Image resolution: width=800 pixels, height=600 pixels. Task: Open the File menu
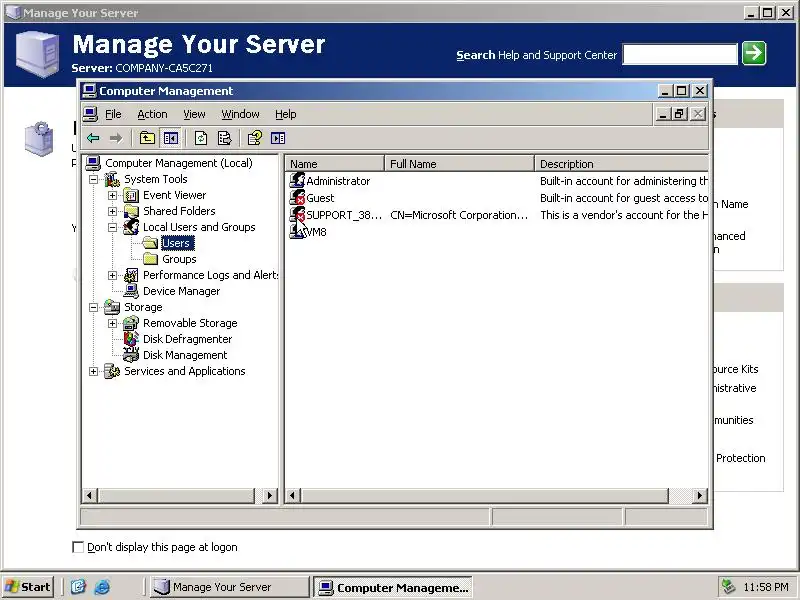(x=113, y=114)
